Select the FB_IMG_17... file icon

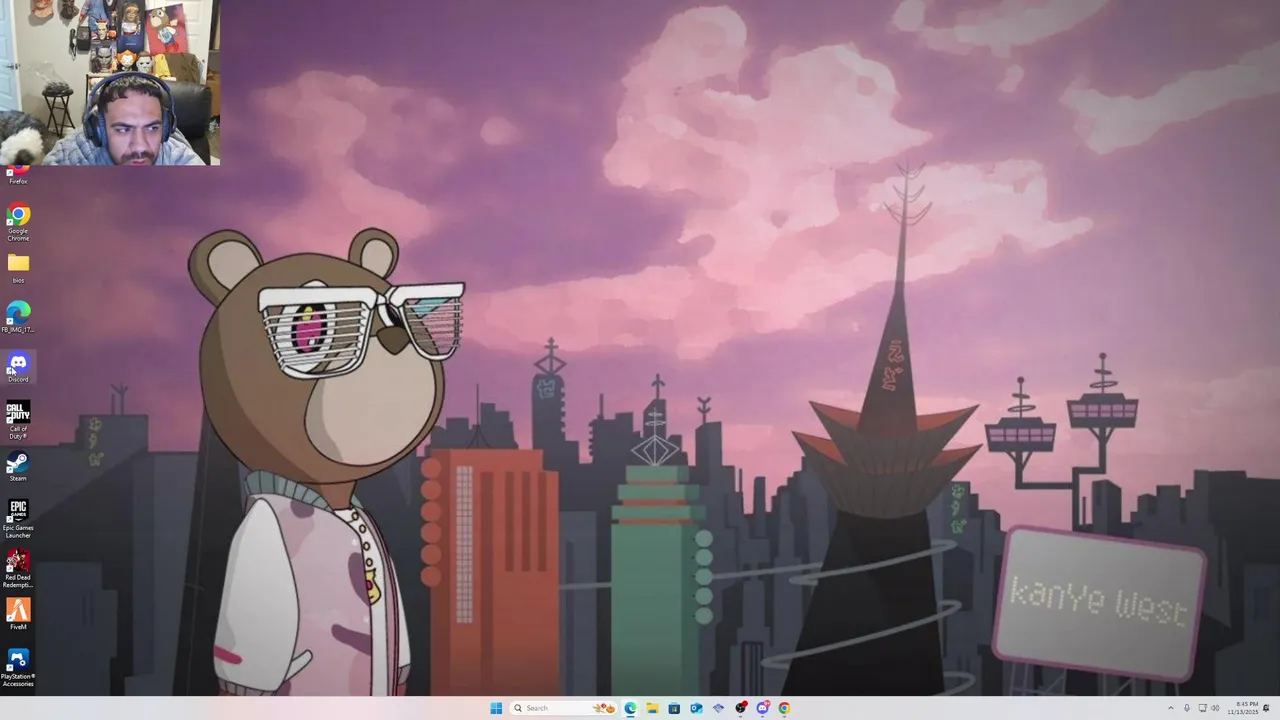tap(18, 317)
